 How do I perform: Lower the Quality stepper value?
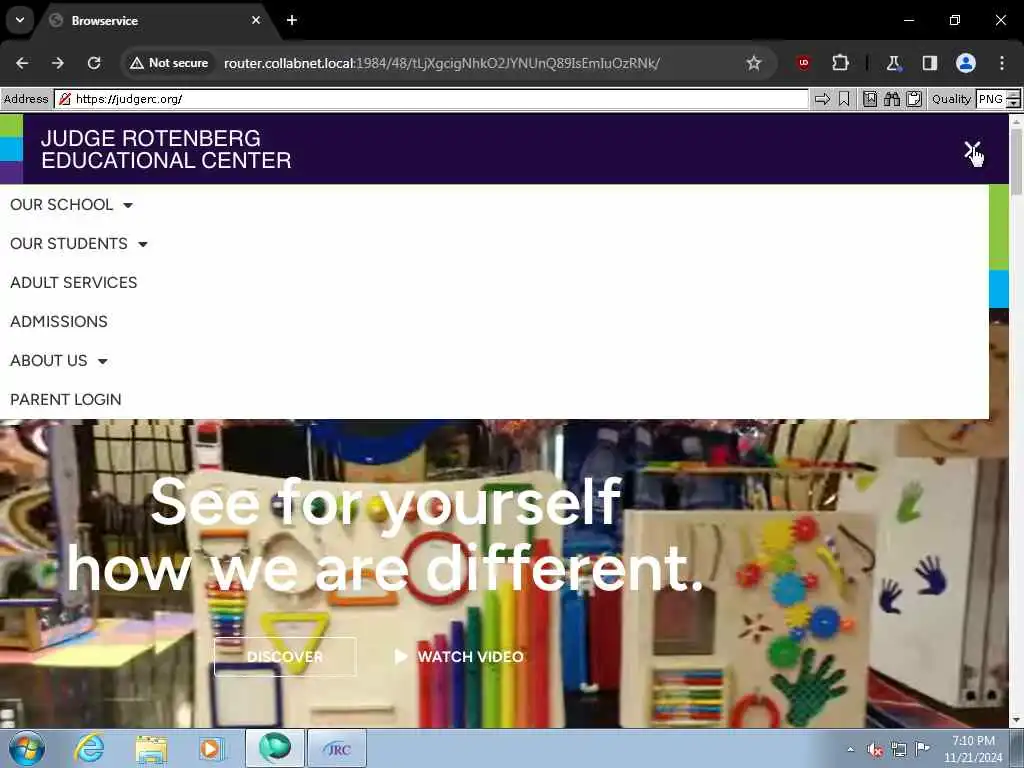click(x=1013, y=104)
